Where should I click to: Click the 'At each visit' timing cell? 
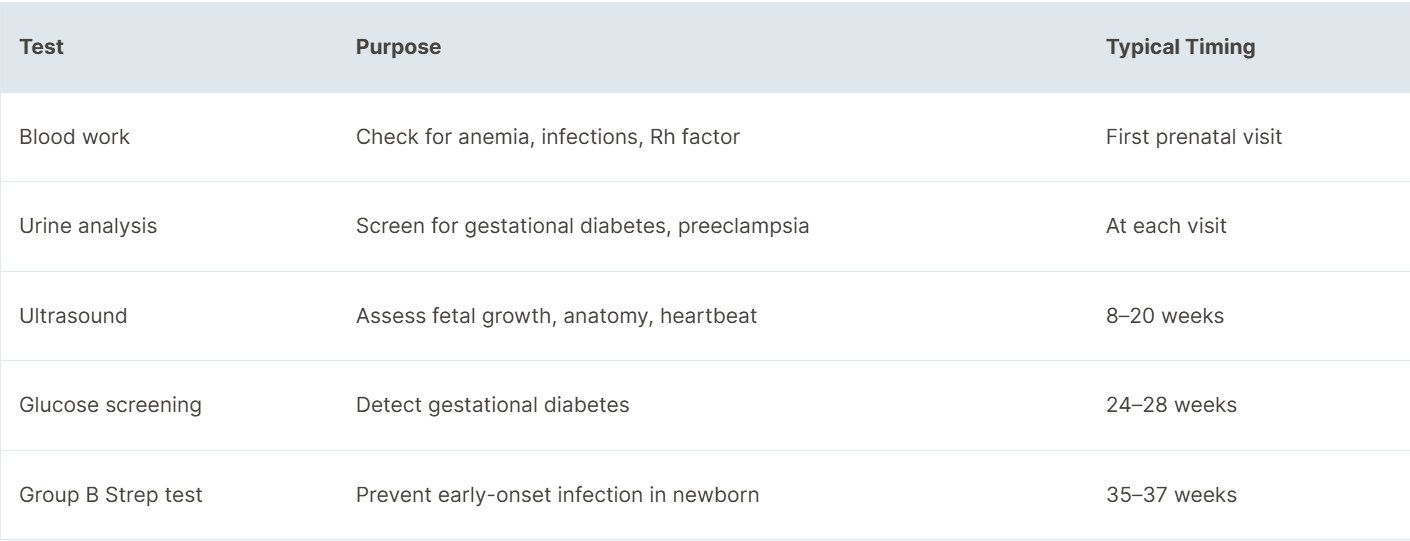click(1166, 227)
